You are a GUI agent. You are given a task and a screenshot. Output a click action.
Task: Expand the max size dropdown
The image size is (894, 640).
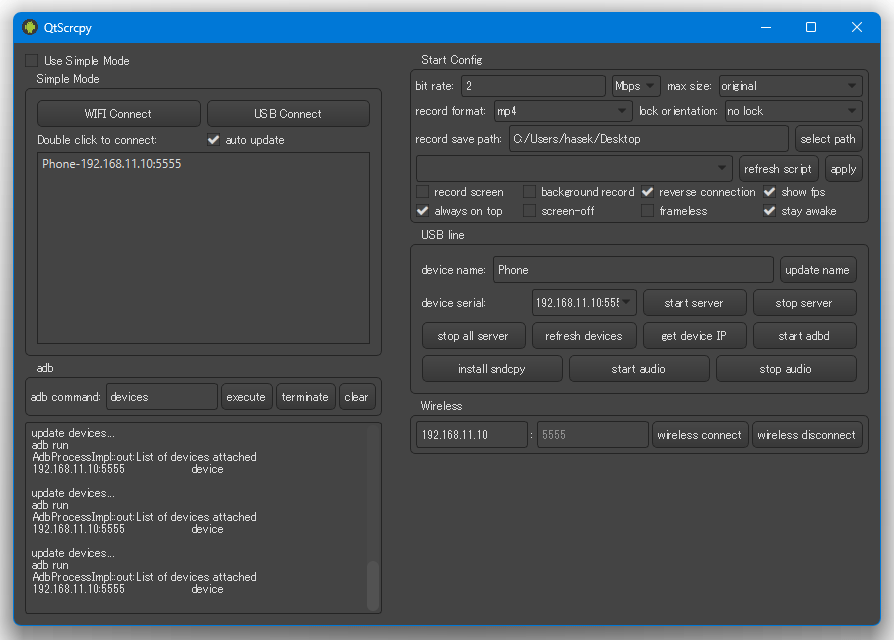(789, 86)
